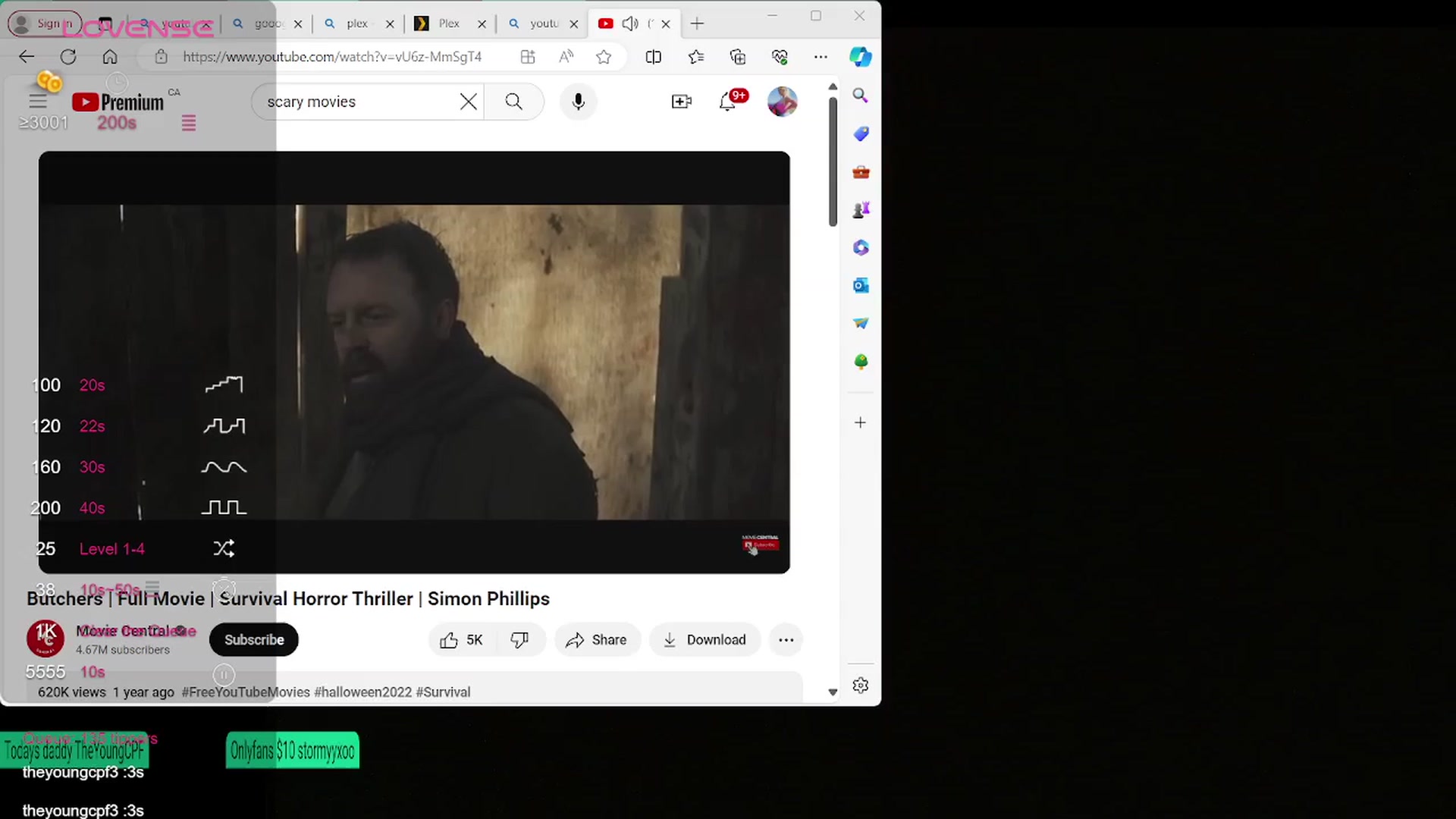Like the video with 5K likes
Viewport: 1456px width, 819px height.
click(461, 640)
